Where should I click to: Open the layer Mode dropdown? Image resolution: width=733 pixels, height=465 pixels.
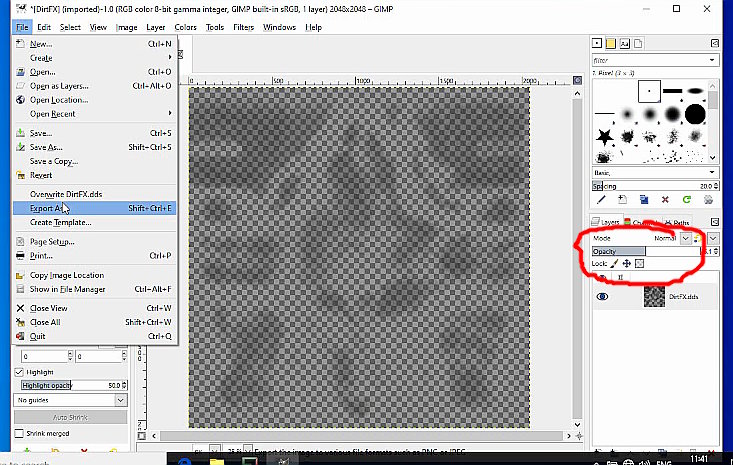pyautogui.click(x=685, y=238)
